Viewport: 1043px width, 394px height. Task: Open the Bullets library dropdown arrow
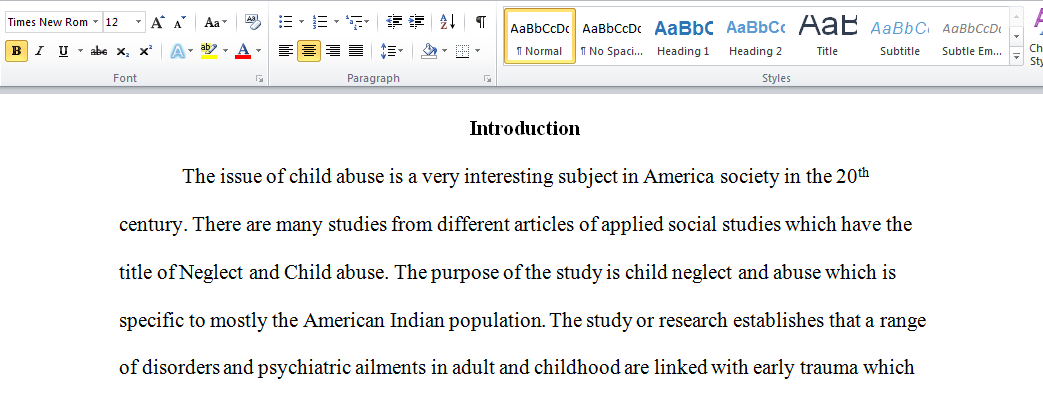click(x=301, y=23)
